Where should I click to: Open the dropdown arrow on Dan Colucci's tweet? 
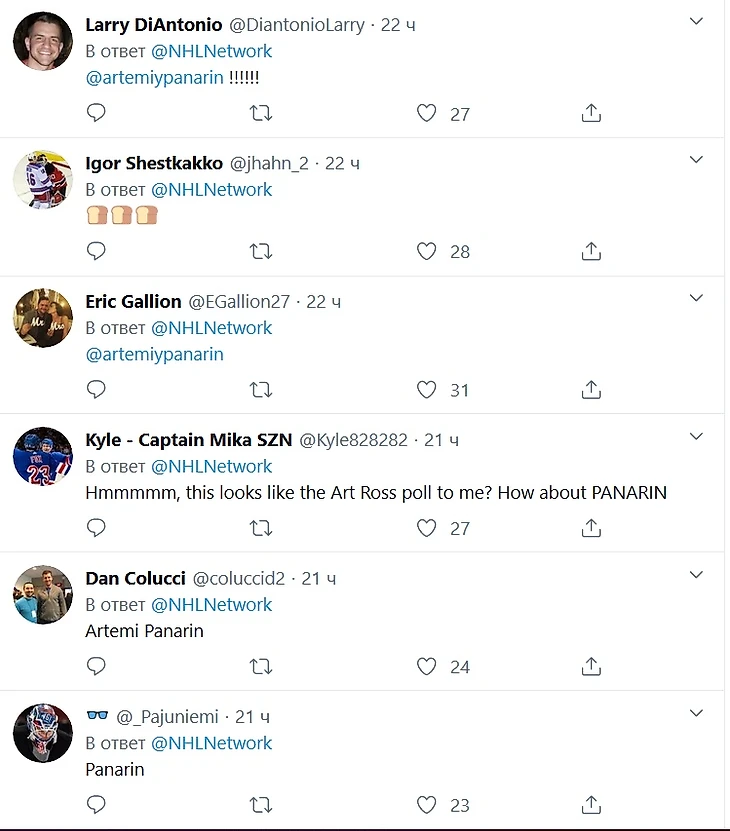pyautogui.click(x=697, y=574)
